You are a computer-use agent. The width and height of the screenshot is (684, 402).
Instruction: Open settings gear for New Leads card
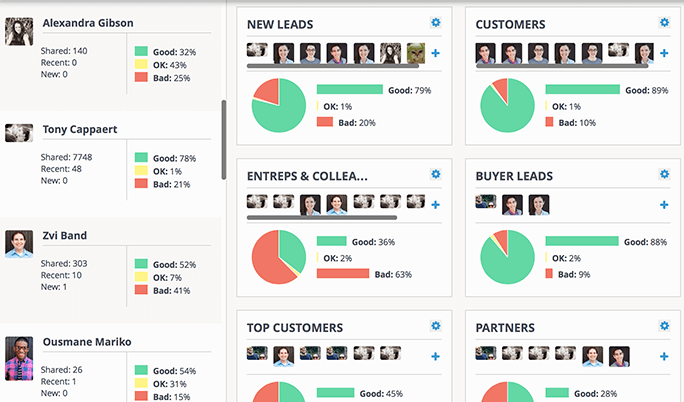[x=435, y=23]
